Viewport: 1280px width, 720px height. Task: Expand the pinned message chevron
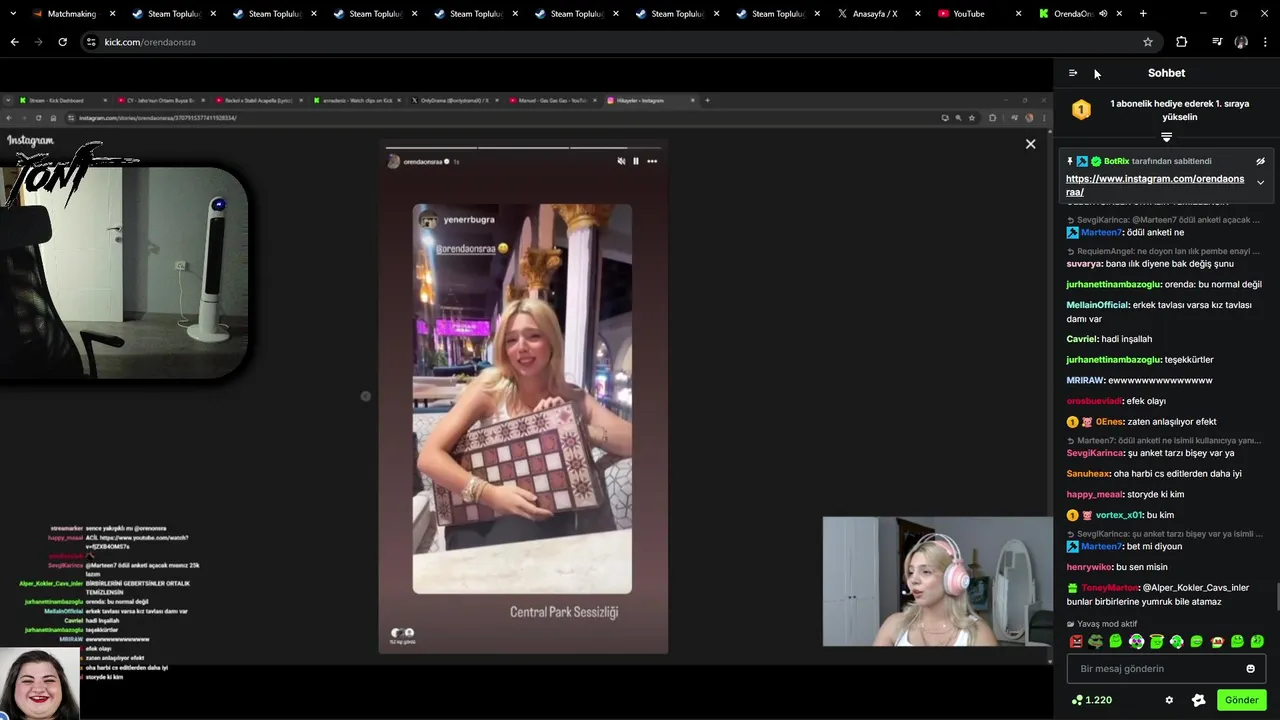pos(1260,183)
